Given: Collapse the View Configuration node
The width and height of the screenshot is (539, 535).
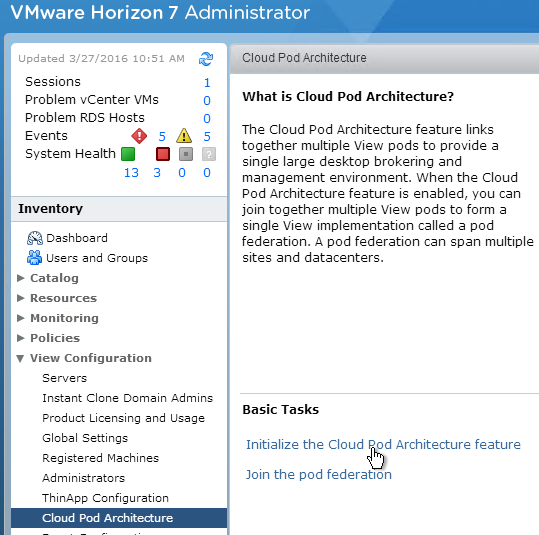Looking at the screenshot, I should tap(20, 358).
